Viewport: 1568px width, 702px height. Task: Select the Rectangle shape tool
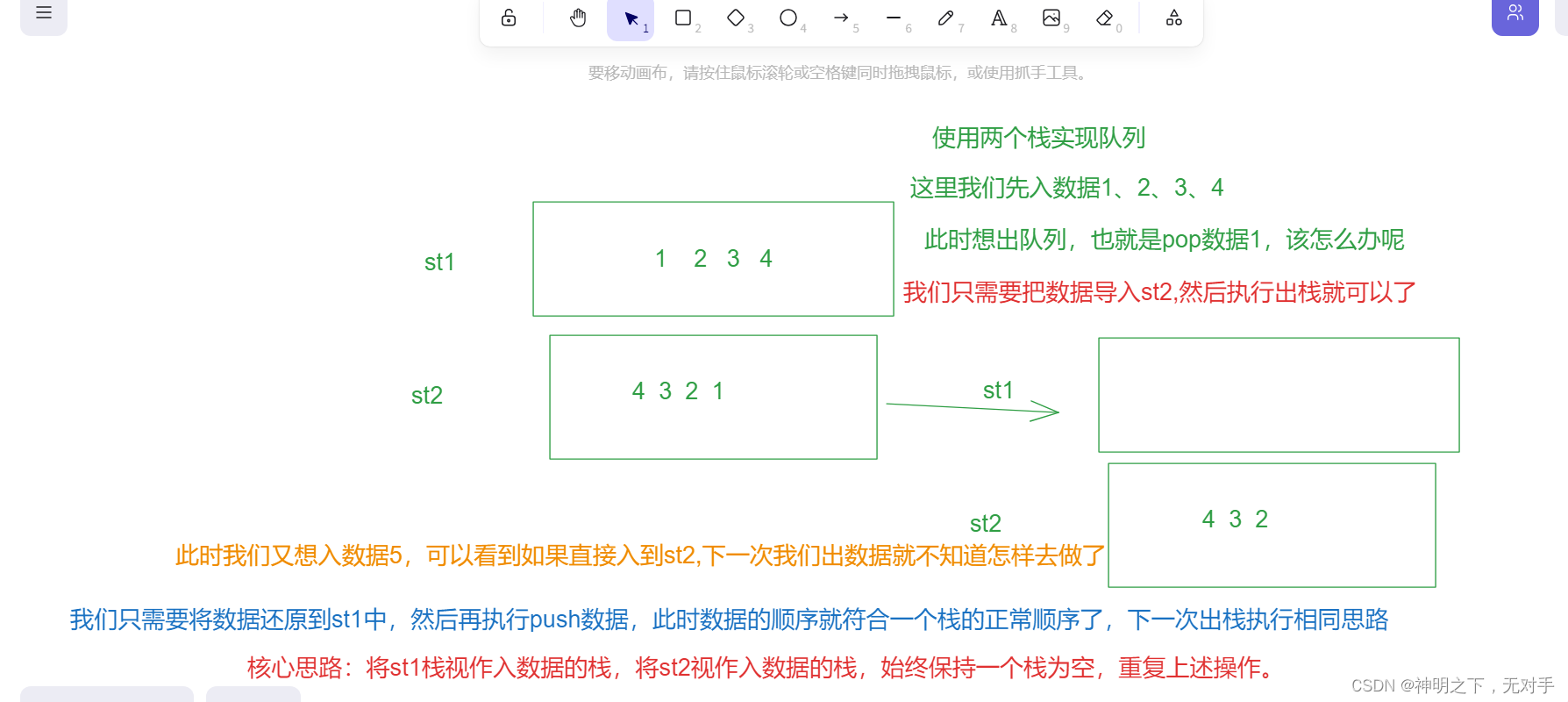coord(683,18)
